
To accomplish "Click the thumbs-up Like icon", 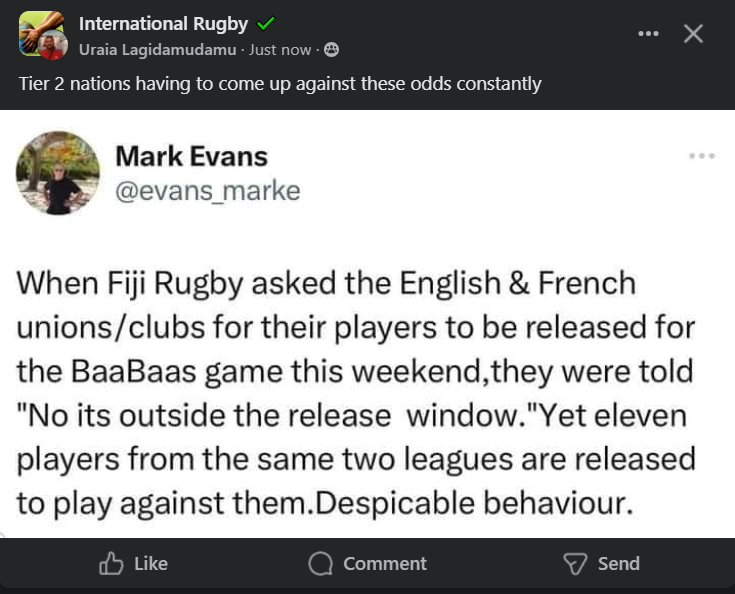I will 111,564.
